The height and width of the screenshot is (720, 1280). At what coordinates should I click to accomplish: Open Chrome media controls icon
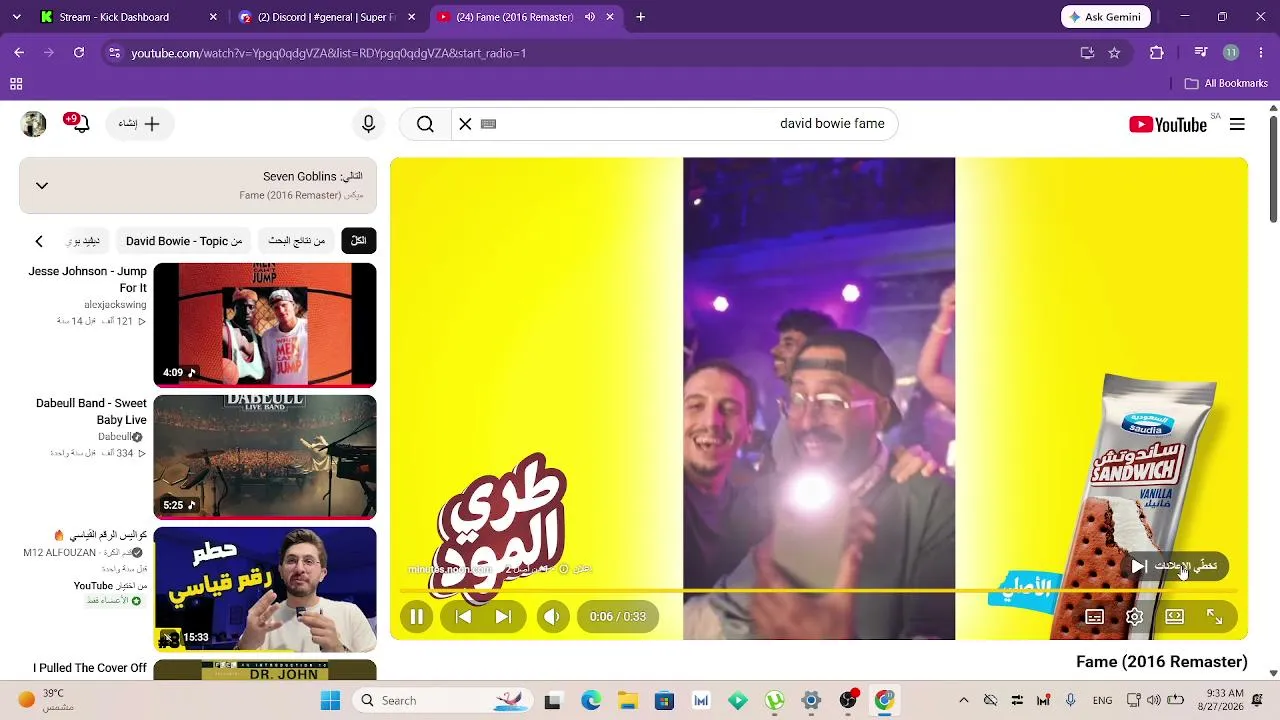point(1201,53)
